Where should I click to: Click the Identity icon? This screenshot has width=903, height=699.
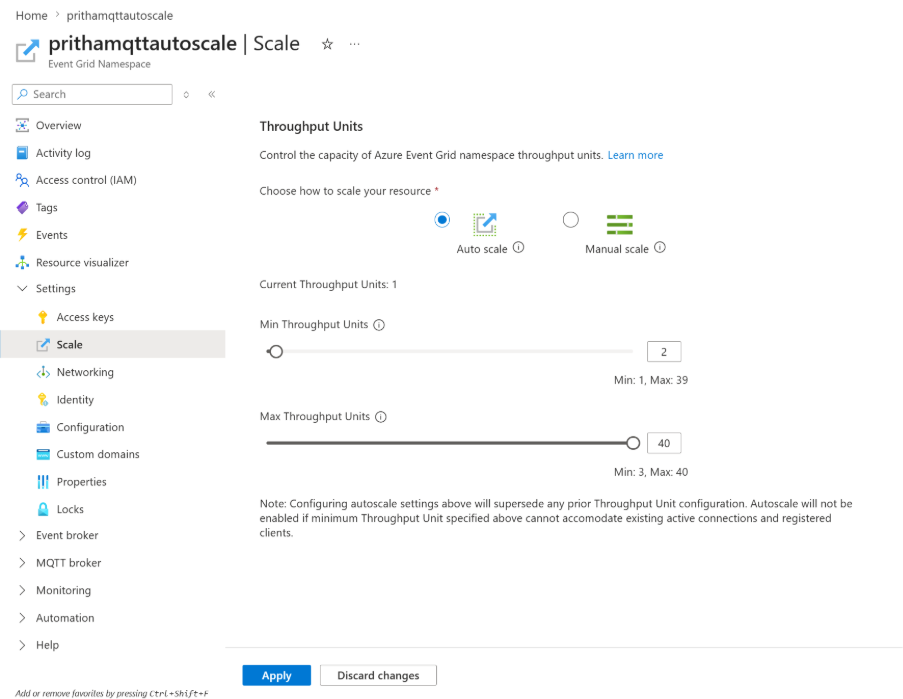point(43,400)
